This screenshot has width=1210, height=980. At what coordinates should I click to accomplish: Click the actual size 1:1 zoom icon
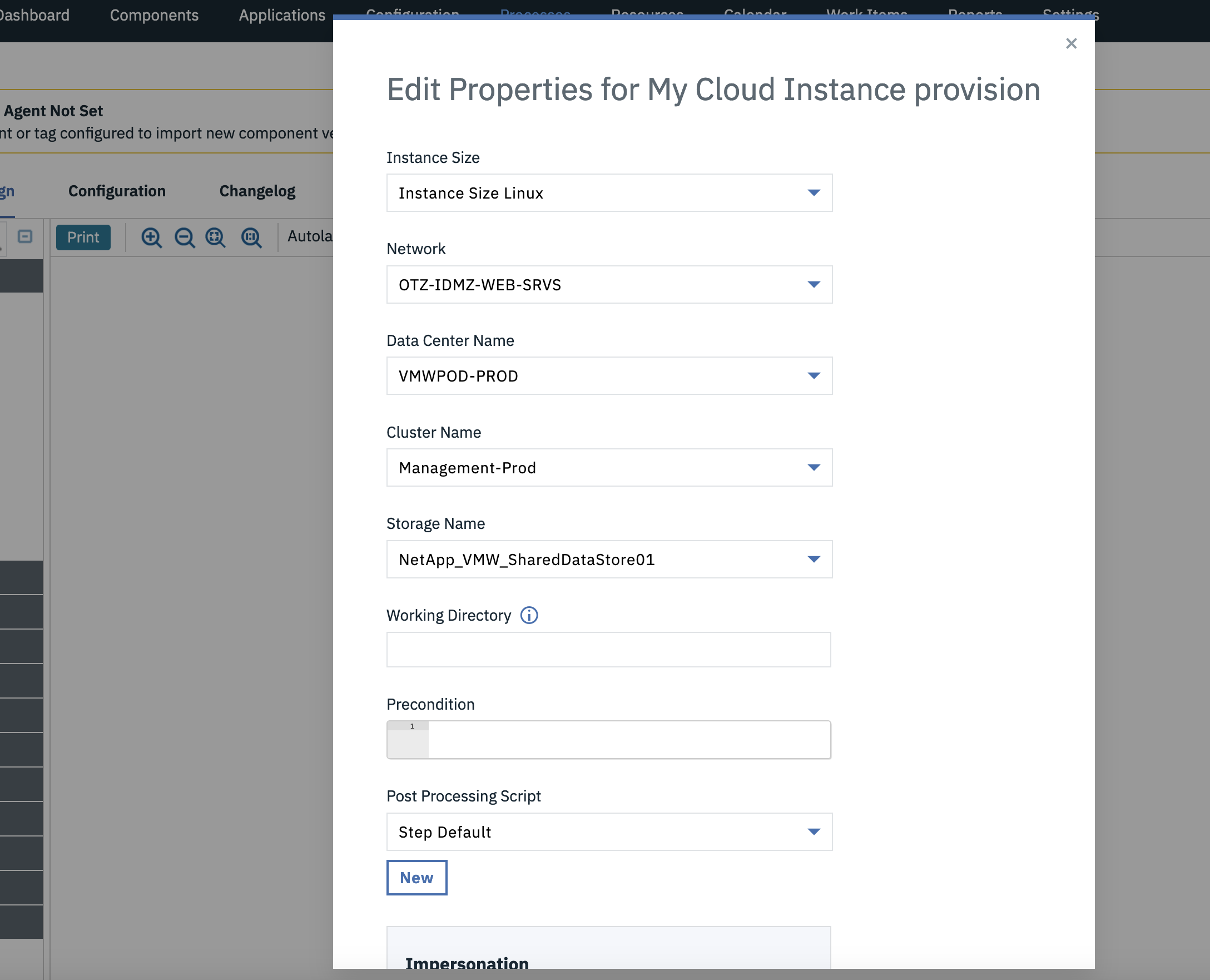(x=251, y=237)
